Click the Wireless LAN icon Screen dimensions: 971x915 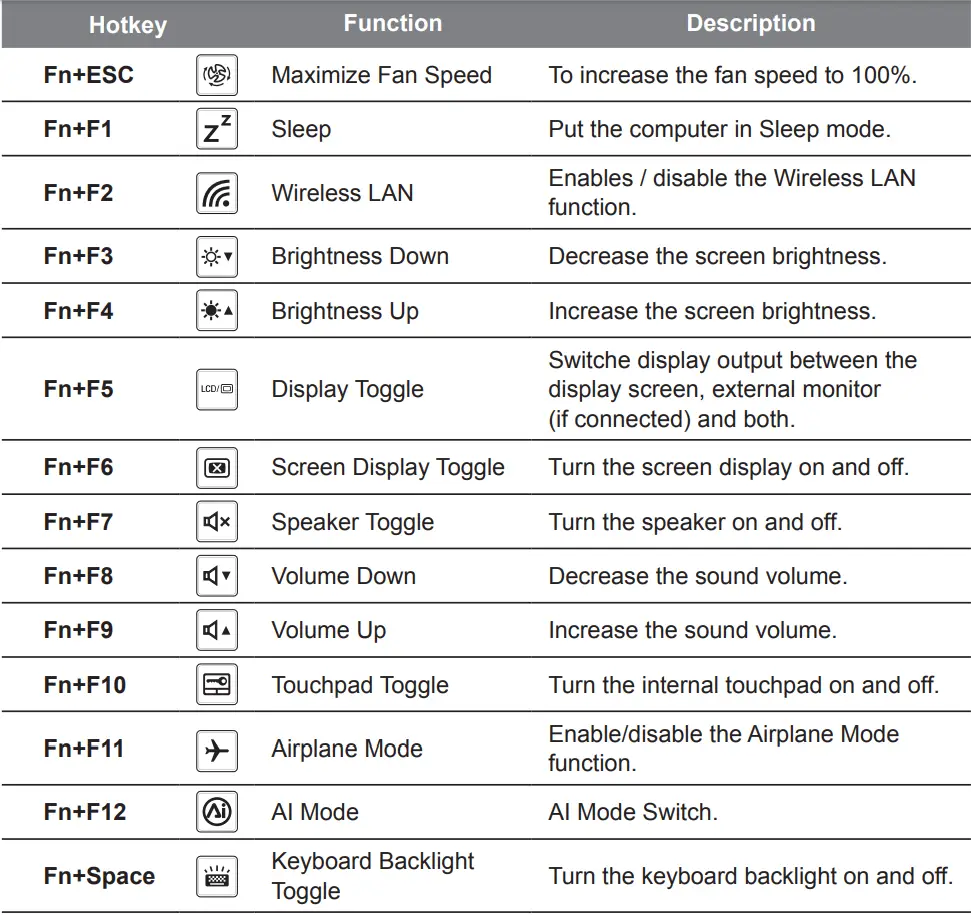(216, 193)
